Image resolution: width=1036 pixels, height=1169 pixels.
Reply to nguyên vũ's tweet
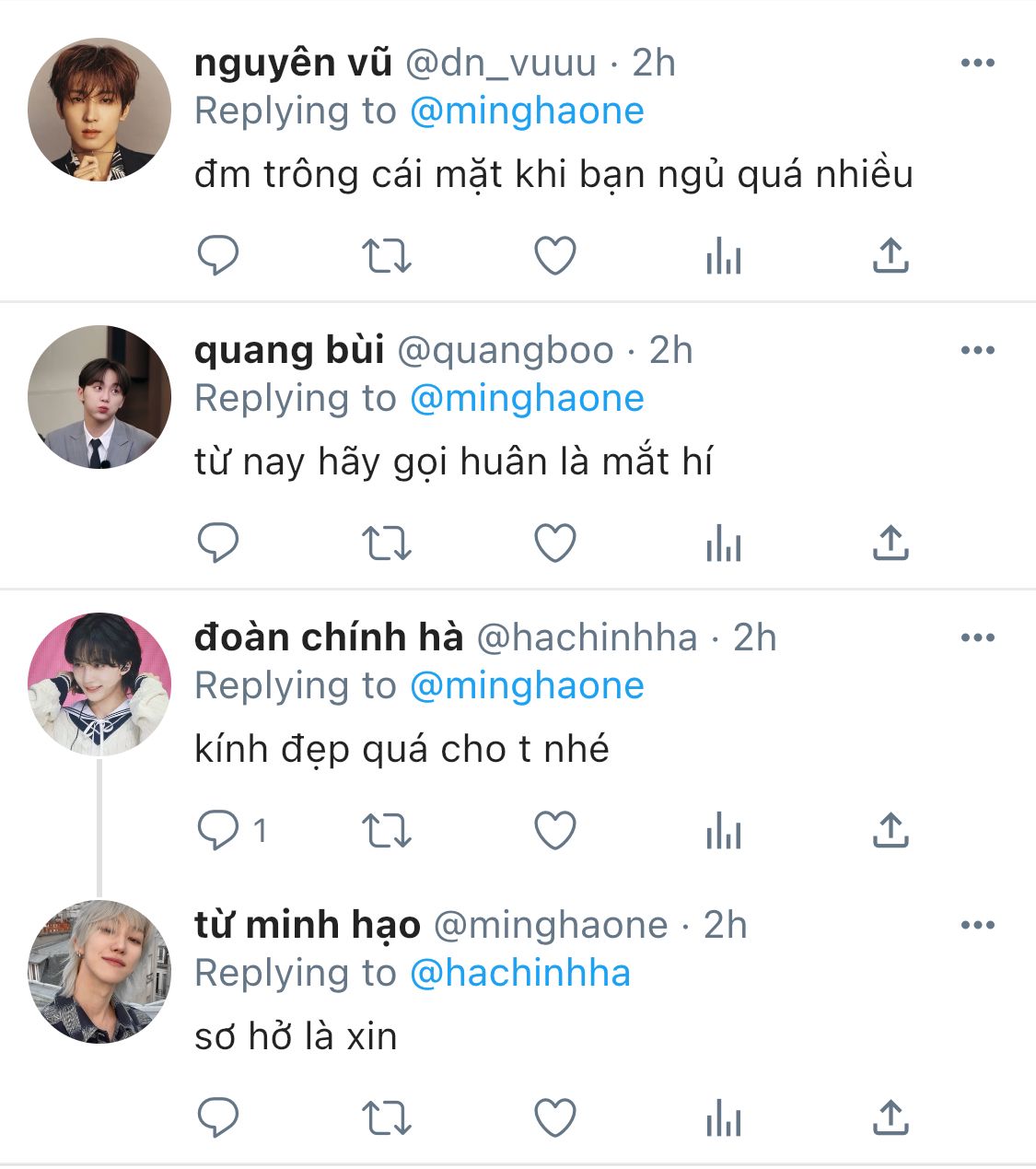click(x=218, y=256)
